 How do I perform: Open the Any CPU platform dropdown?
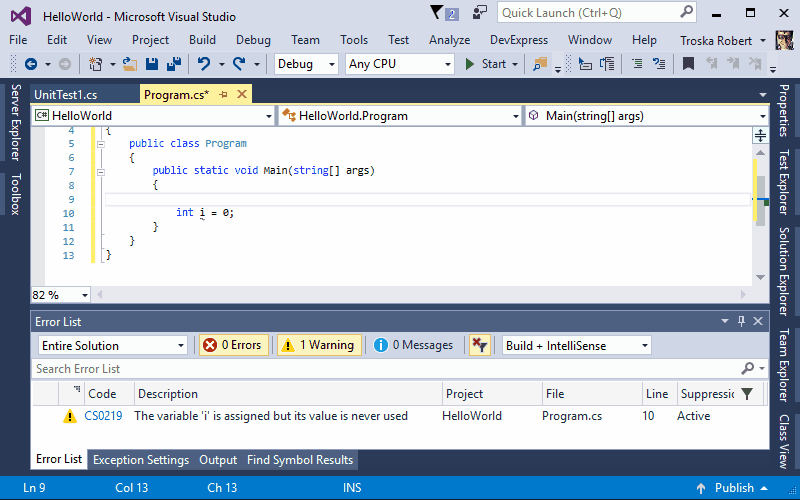pos(399,64)
